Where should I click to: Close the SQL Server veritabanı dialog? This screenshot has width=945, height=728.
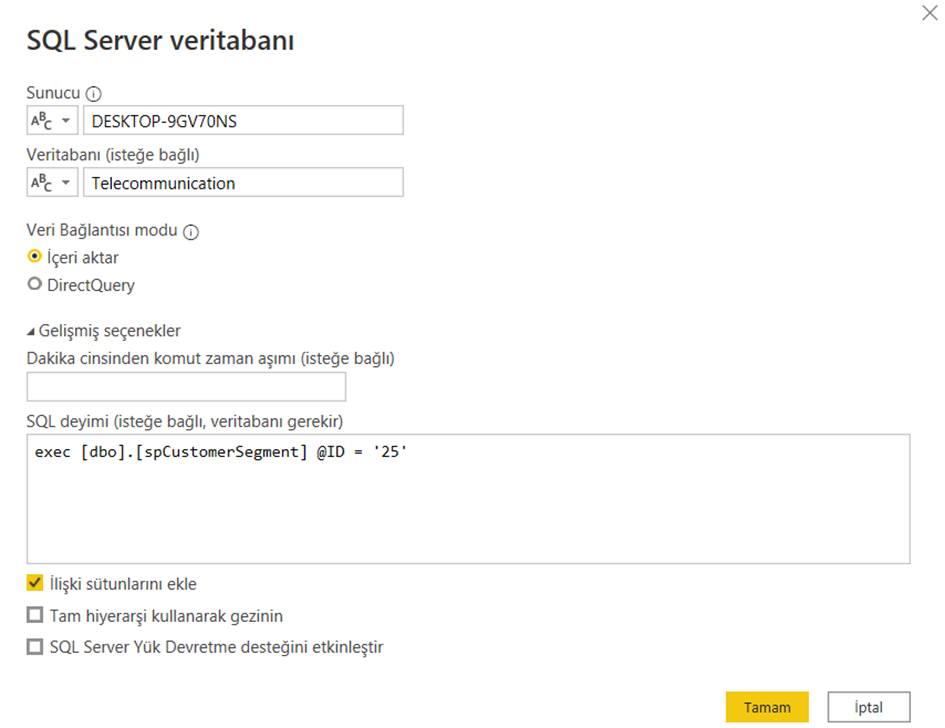pyautogui.click(x=930, y=13)
